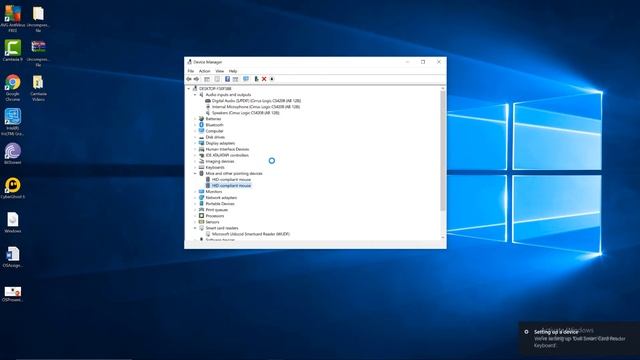Select the Computer category label
This screenshot has width=640, height=360.
click(x=214, y=131)
